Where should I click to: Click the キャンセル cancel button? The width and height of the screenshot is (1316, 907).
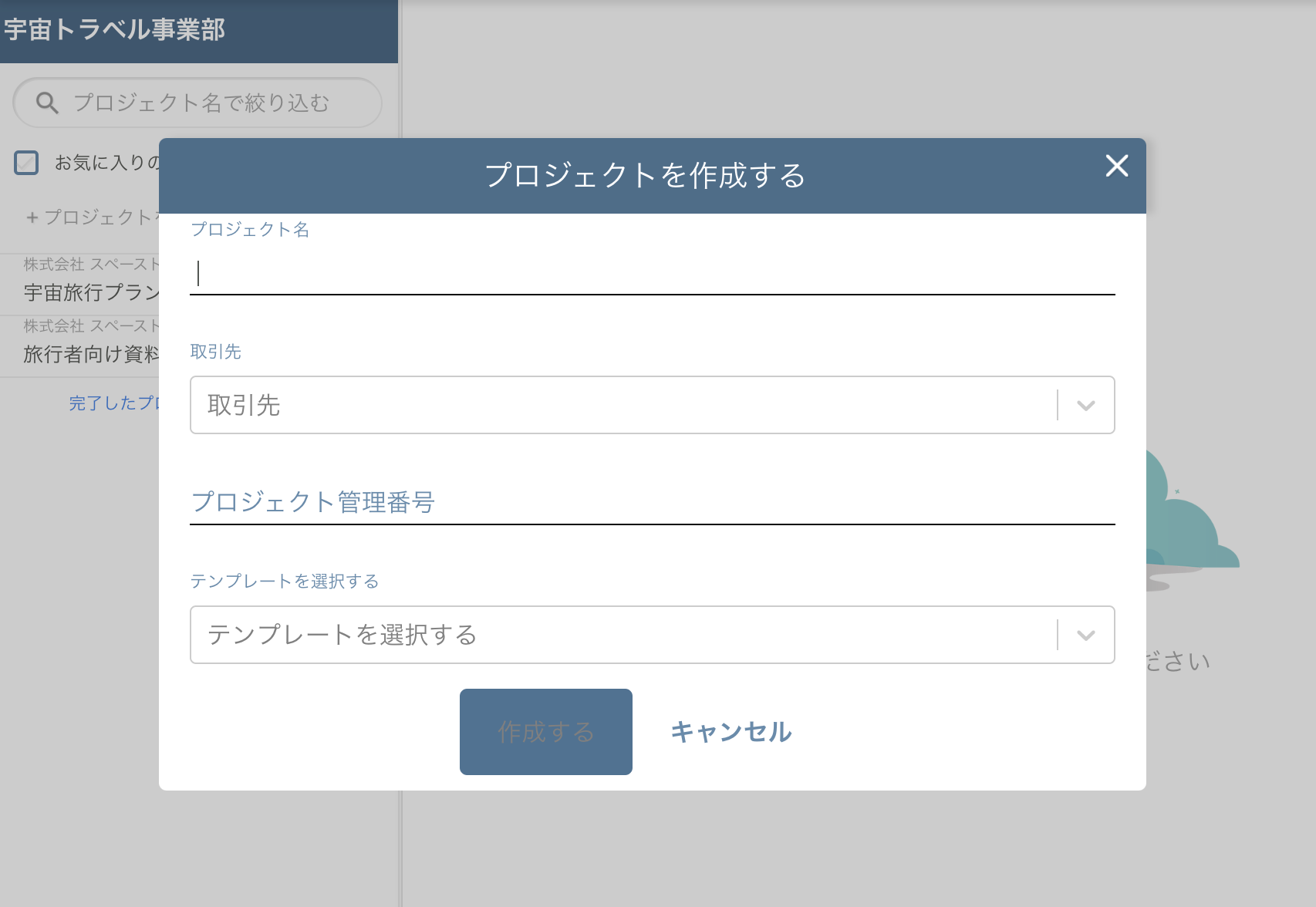pos(731,733)
